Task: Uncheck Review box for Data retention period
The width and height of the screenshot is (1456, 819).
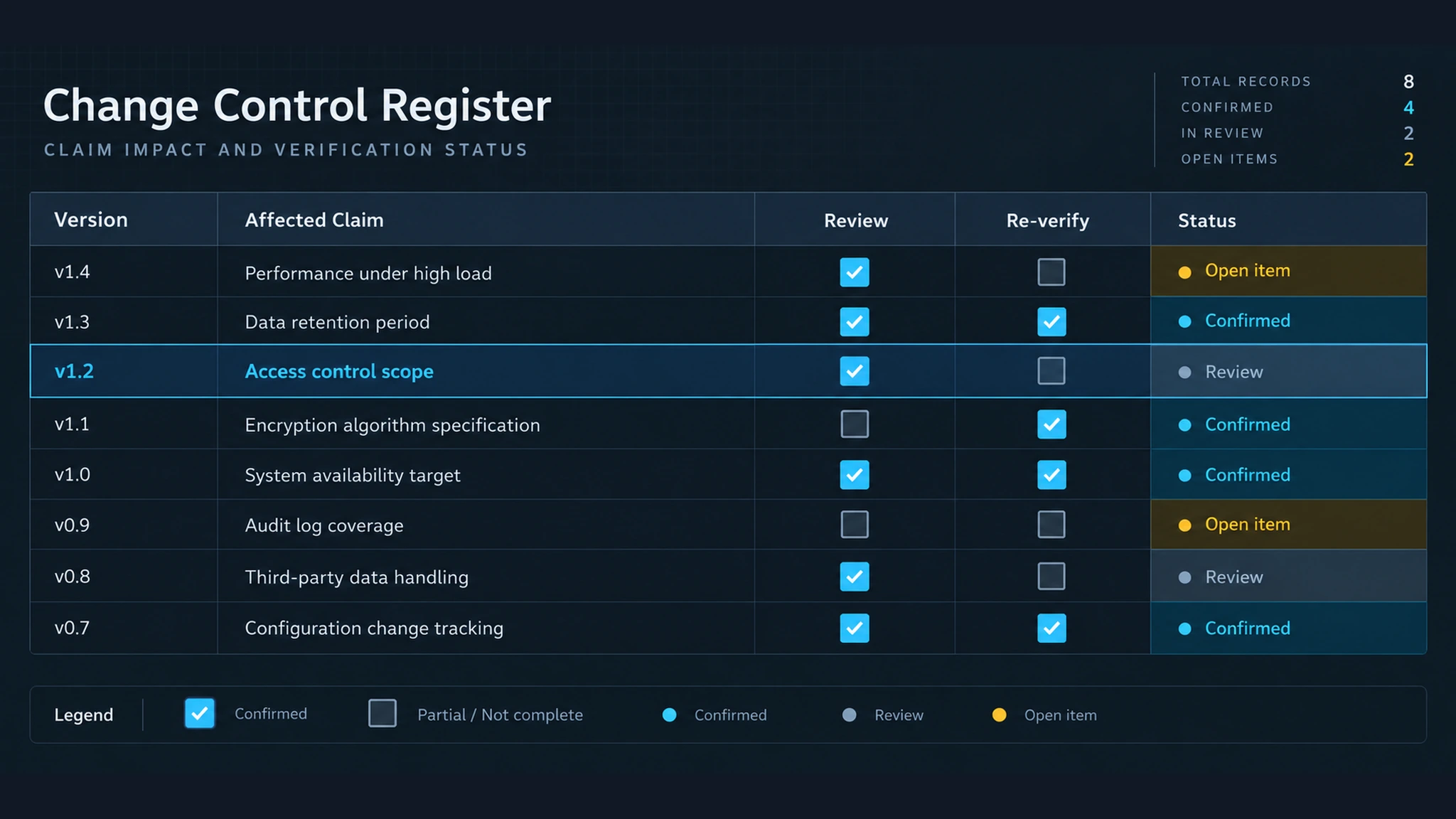Action: (854, 321)
